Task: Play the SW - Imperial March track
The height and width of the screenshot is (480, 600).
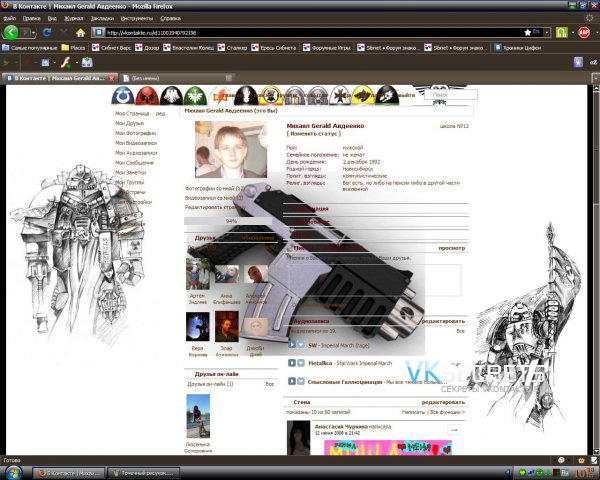Action: pos(292,344)
